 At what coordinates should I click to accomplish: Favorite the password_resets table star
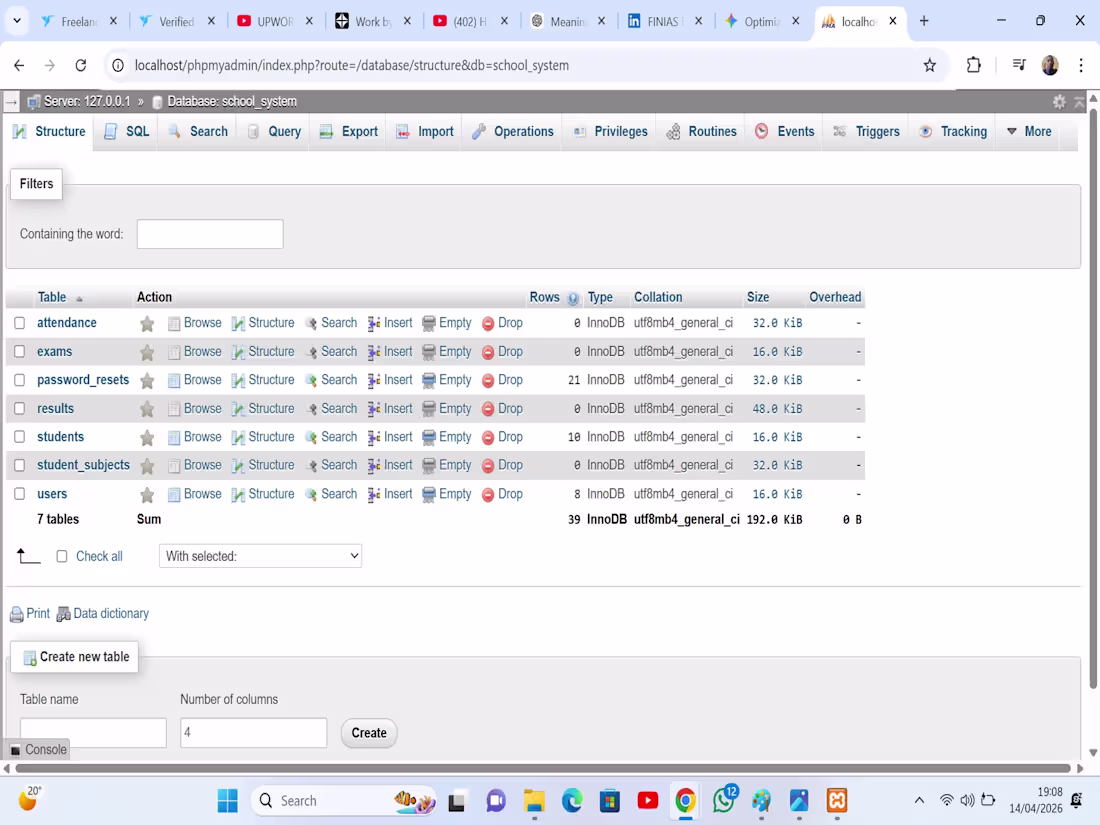pyautogui.click(x=147, y=380)
